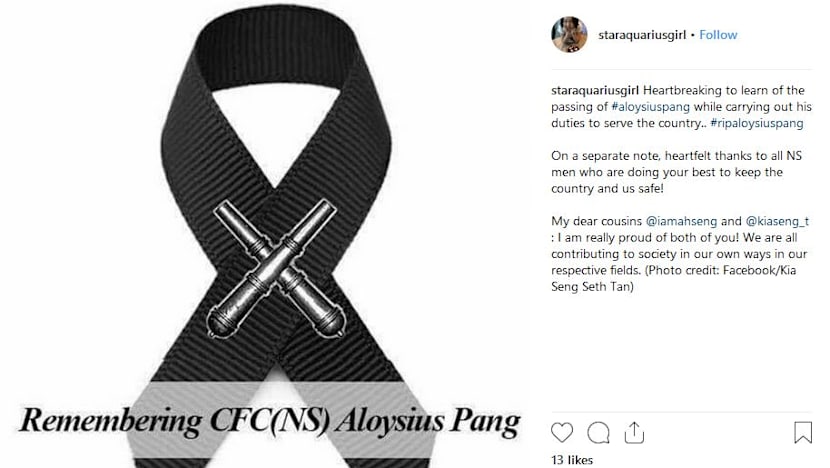Click the photo credit caption line
Screen dimensions: 830x468
tap(673, 278)
